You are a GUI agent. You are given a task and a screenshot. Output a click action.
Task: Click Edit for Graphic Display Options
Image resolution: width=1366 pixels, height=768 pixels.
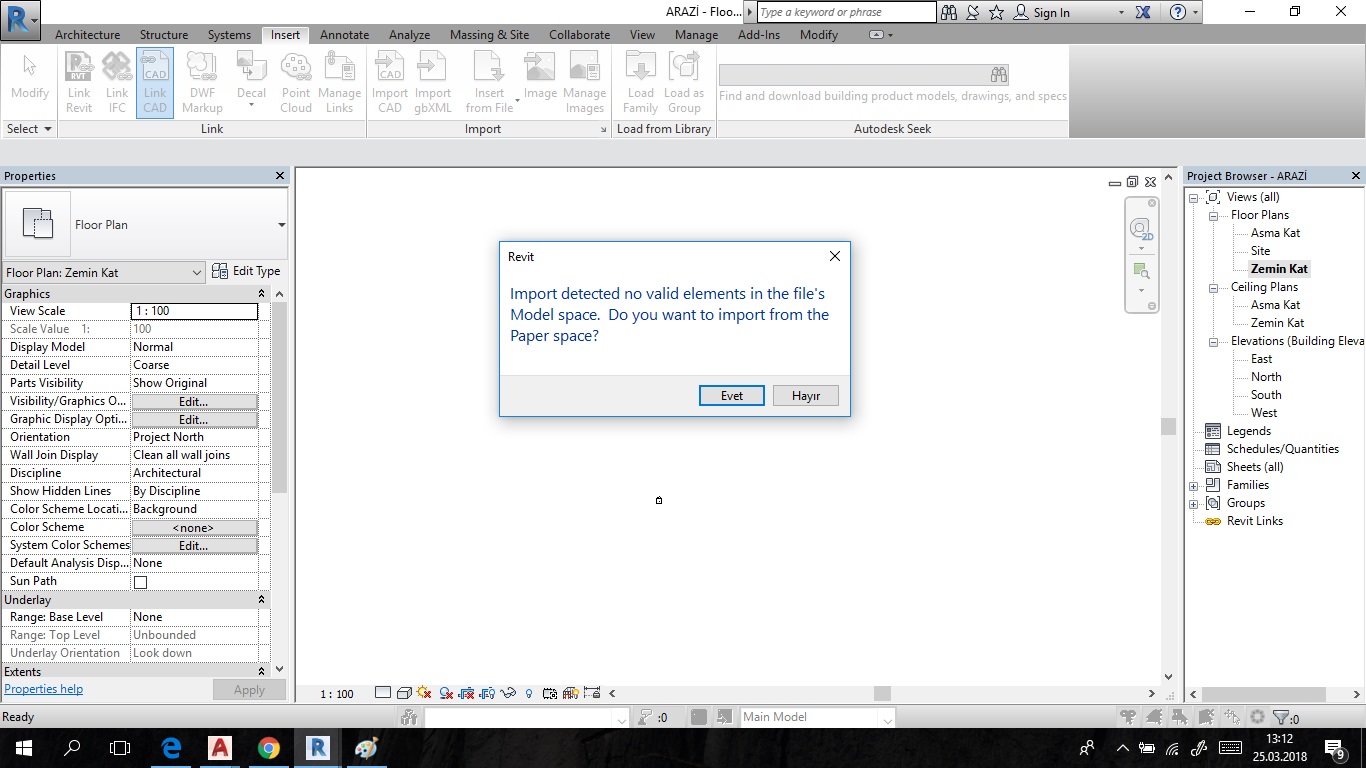194,420
